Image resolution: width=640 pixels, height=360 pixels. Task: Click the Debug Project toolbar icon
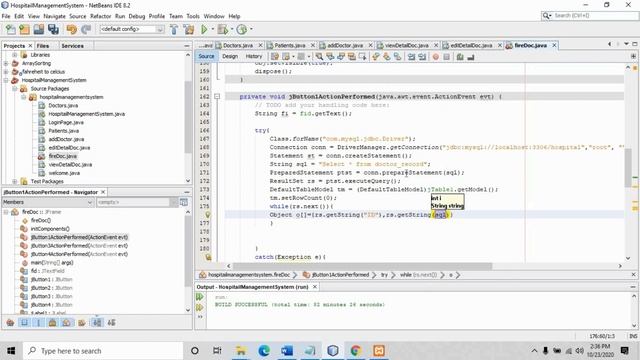coord(222,29)
